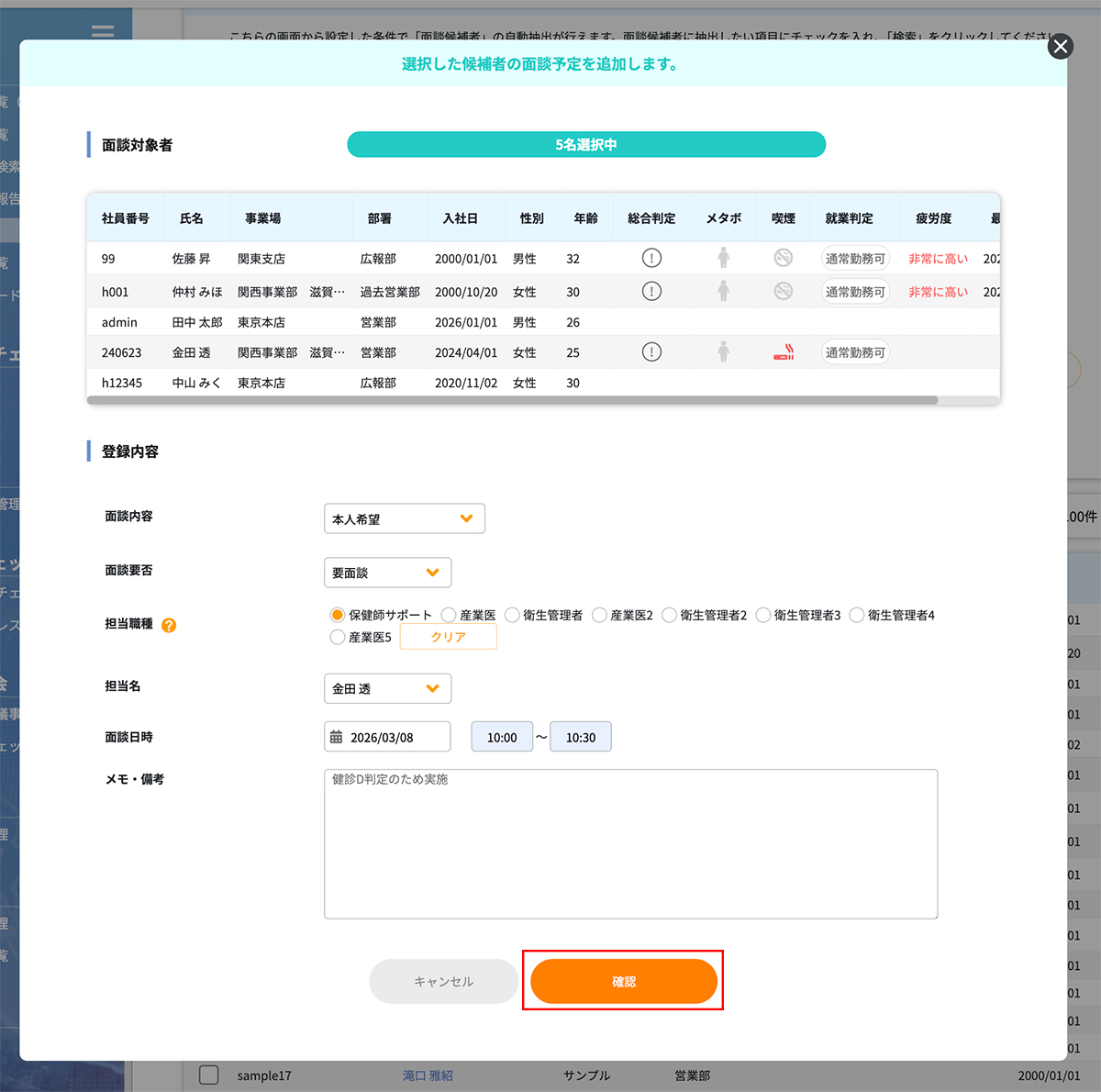Close the dialog with the X button
This screenshot has height=1092, width=1101.
pyautogui.click(x=1061, y=47)
